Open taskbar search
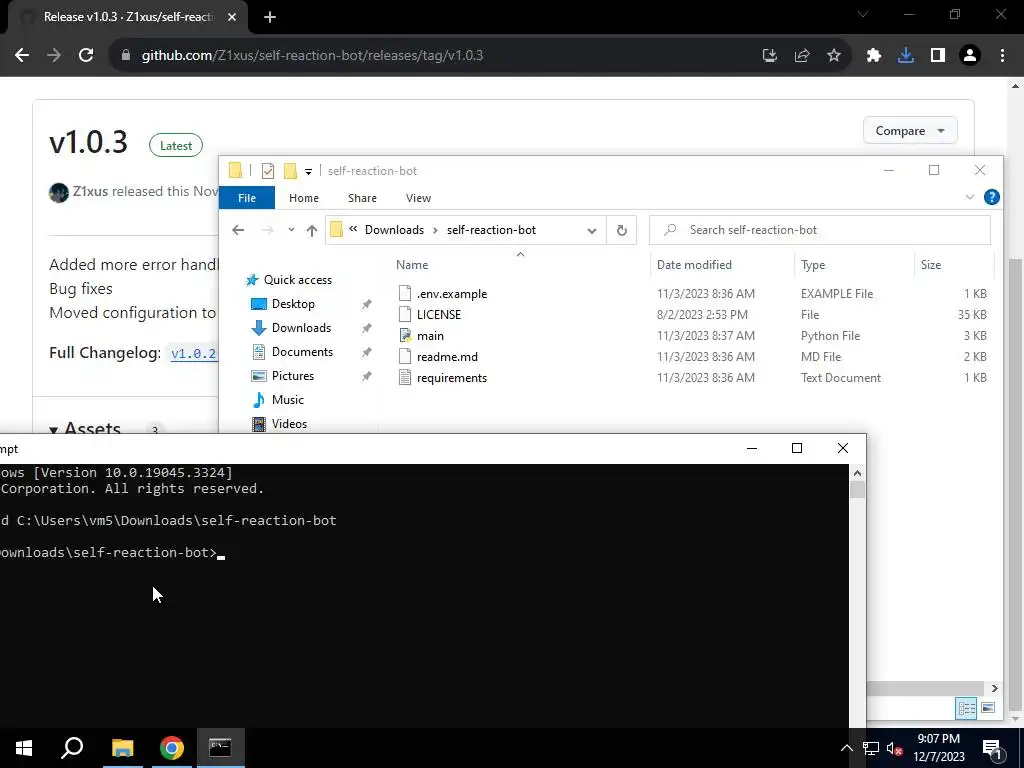Image resolution: width=1024 pixels, height=768 pixels. tap(72, 748)
